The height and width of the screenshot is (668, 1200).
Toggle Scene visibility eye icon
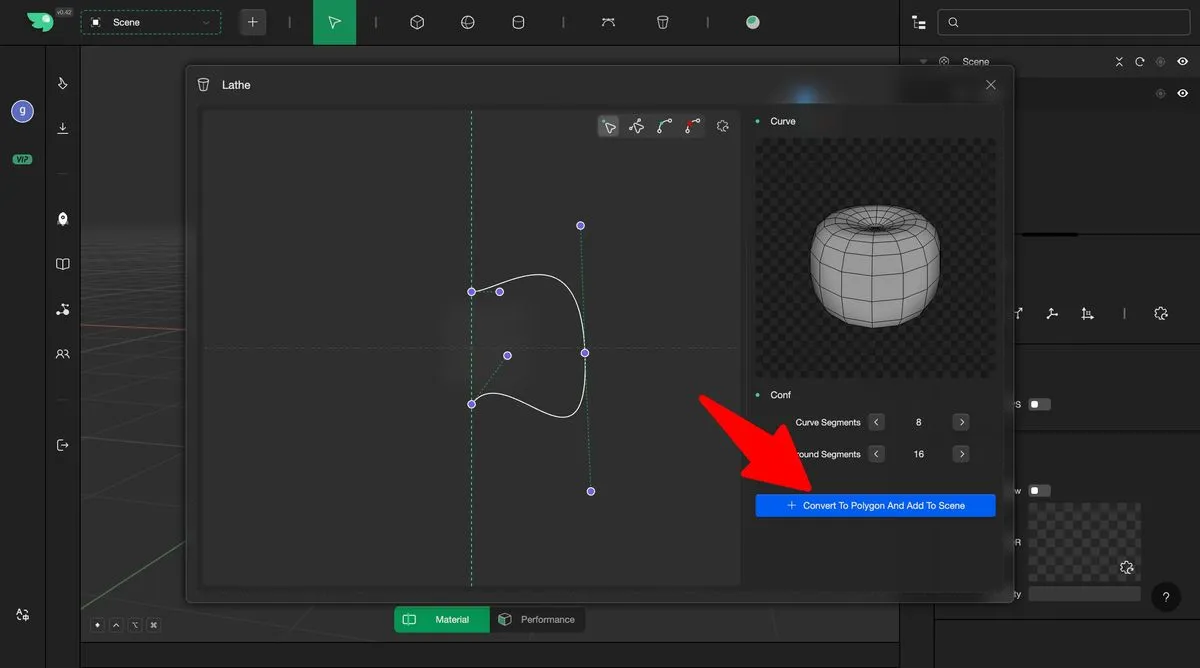1182,62
